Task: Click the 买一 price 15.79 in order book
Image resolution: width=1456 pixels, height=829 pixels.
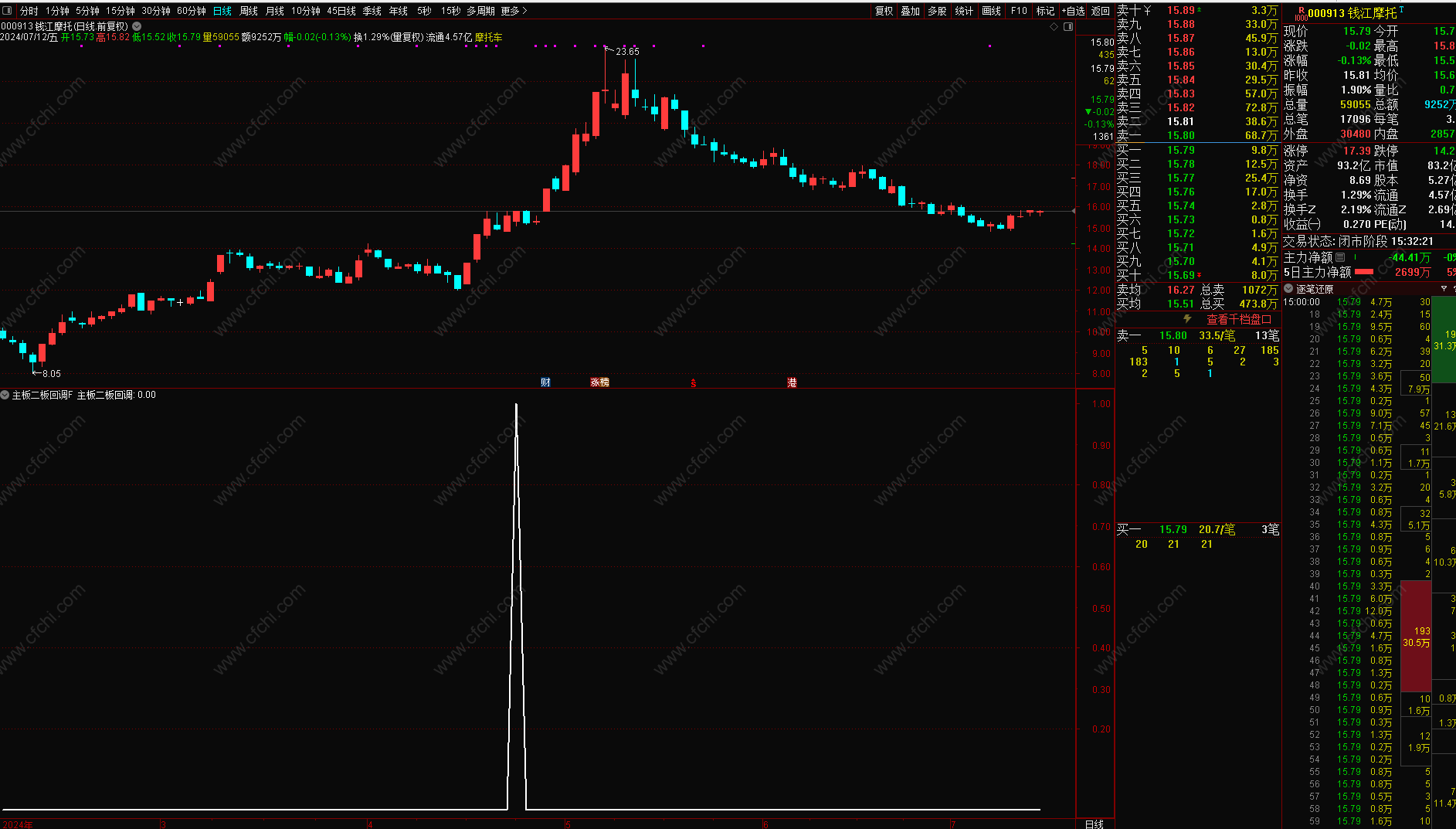Action: 1181,150
